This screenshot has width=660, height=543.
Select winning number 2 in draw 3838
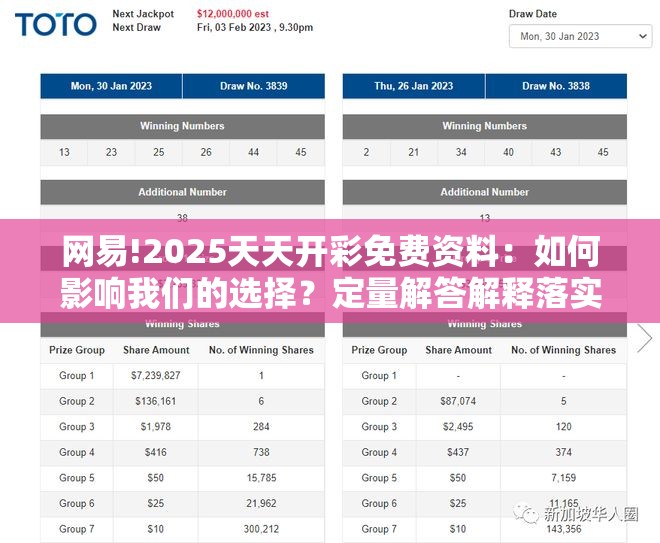[366, 152]
